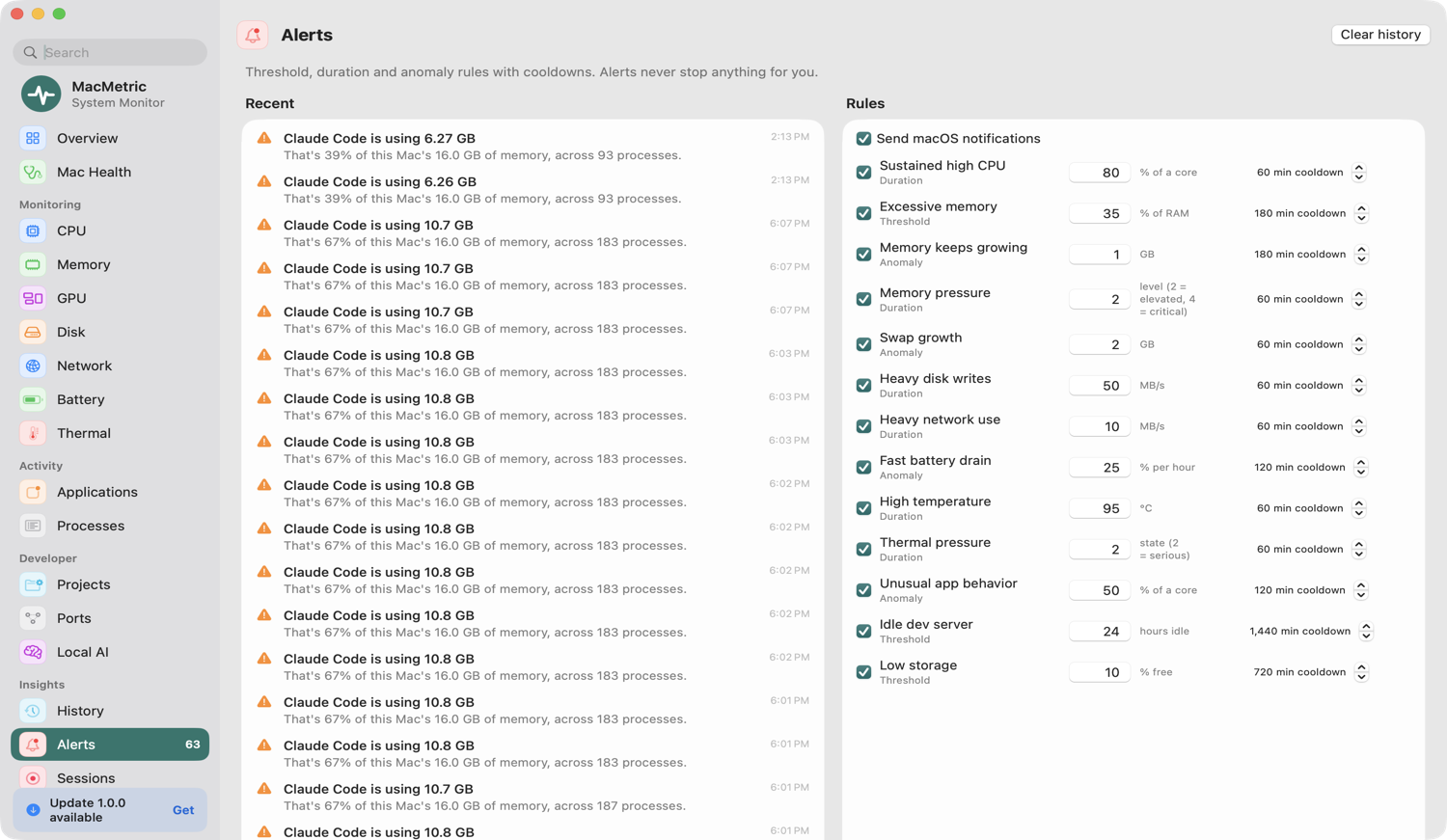Open the Alerts section in sidebar
Screen dimensions: 1447x840
110,745
